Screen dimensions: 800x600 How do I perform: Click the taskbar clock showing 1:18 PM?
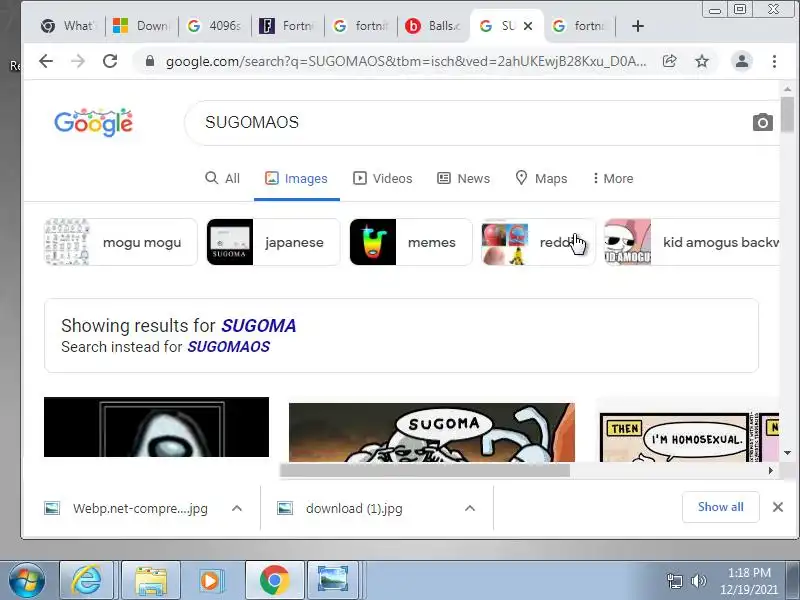tap(749, 581)
